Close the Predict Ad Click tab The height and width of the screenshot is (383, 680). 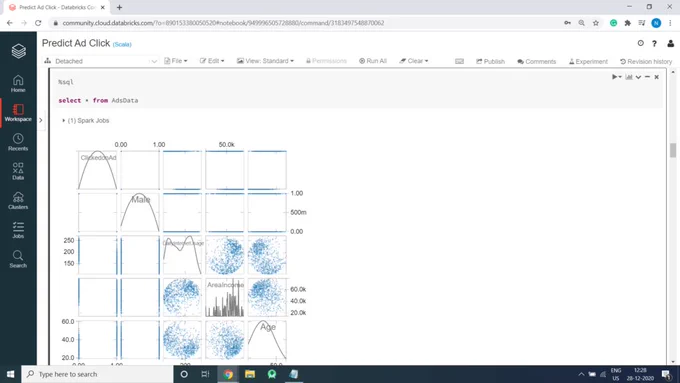(x=103, y=7)
